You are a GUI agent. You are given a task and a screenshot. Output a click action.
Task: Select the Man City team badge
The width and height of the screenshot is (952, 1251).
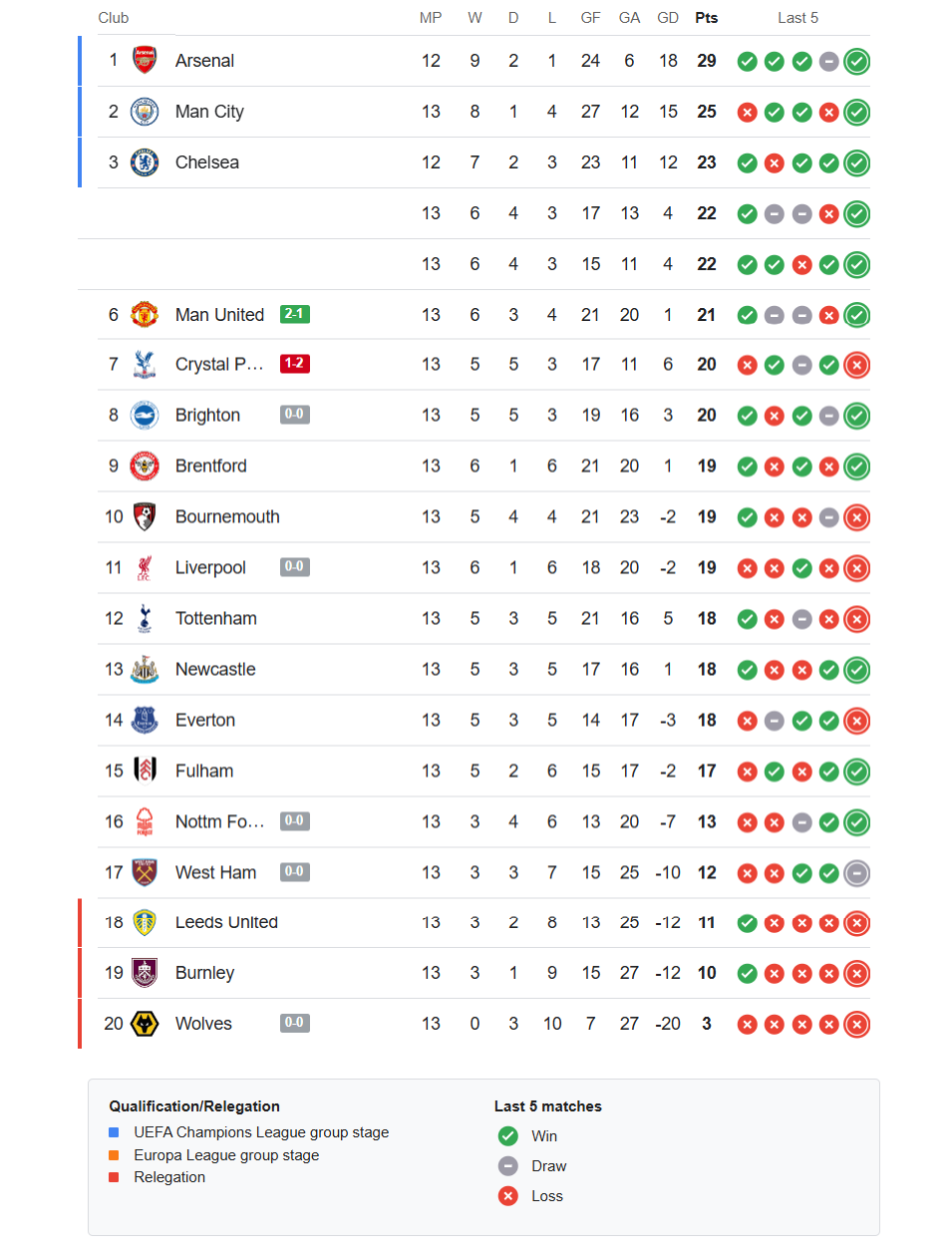coord(145,112)
